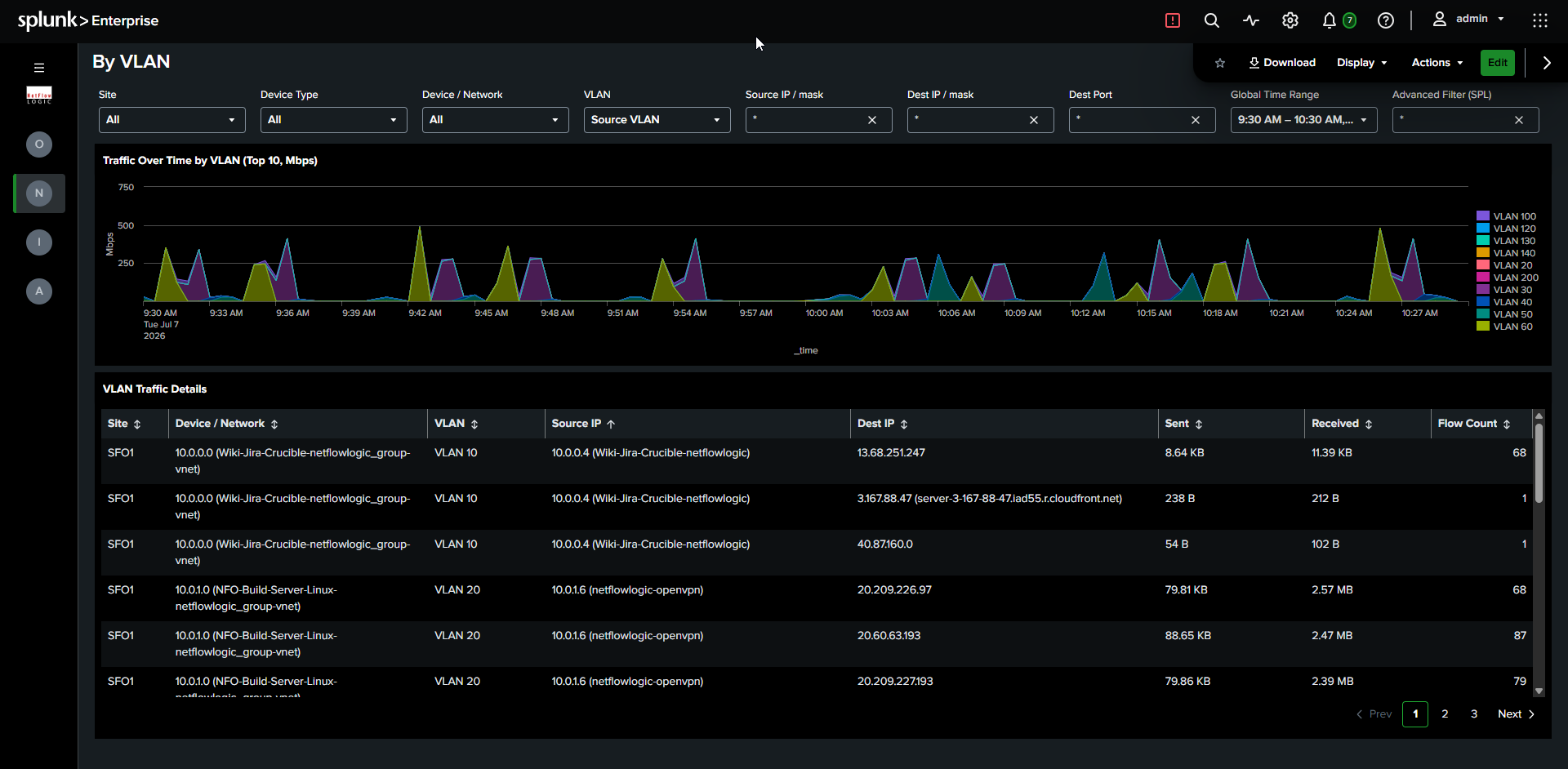This screenshot has width=1568, height=769.
Task: Clear the Dest IP / mask field
Action: (1034, 120)
